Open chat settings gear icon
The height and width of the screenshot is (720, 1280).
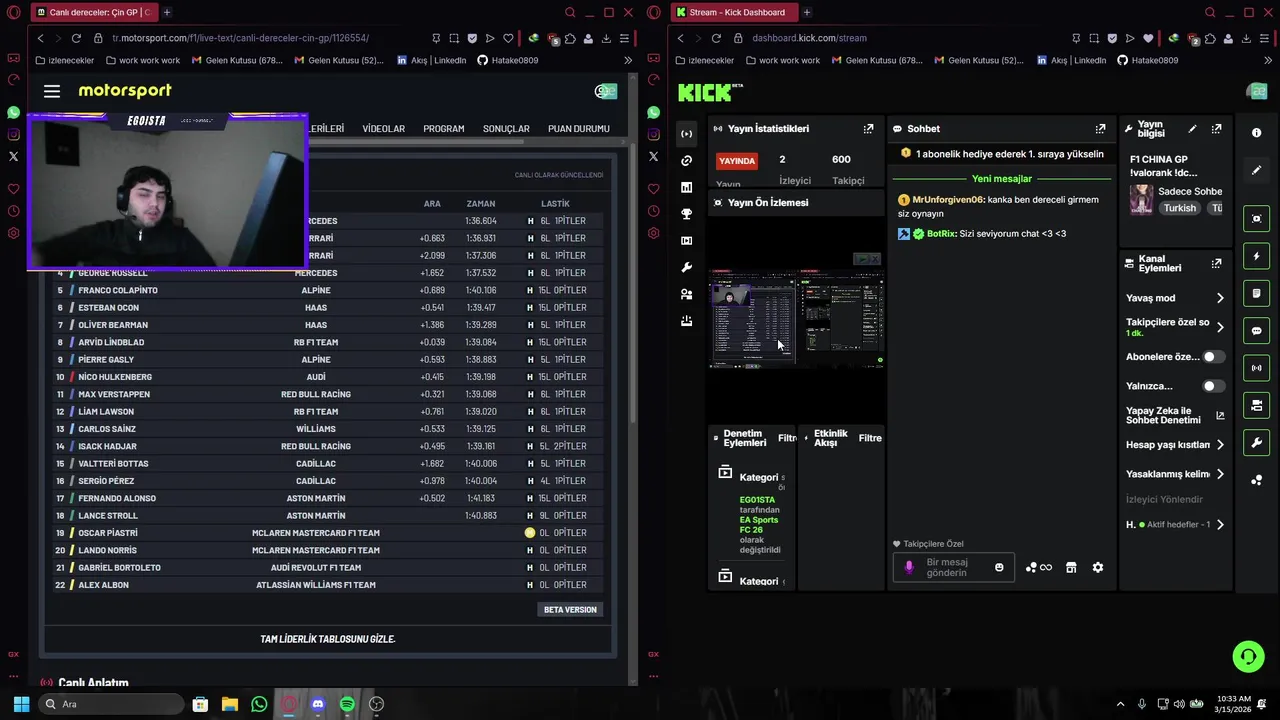(1097, 568)
